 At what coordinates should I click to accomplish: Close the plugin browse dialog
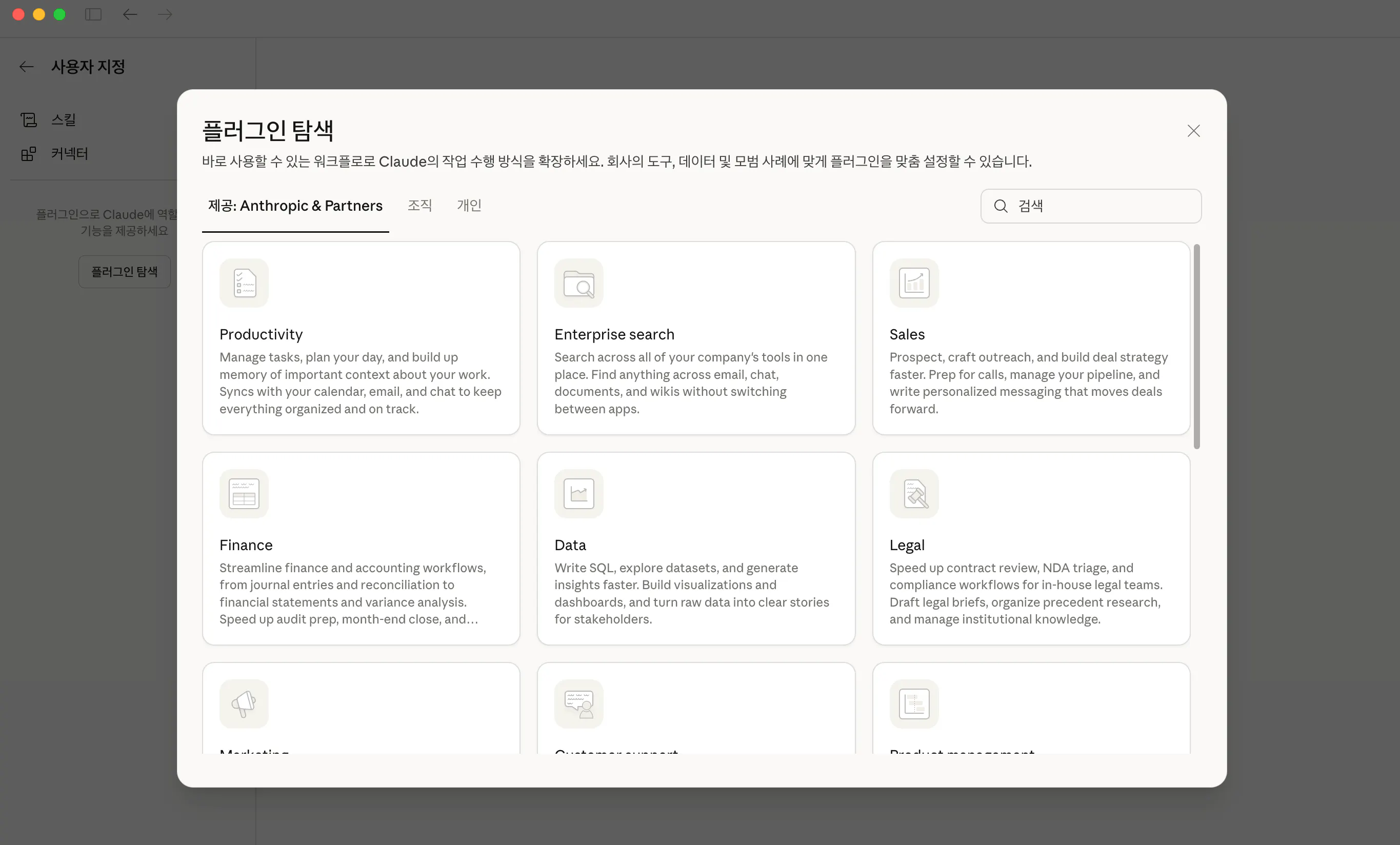(x=1193, y=131)
